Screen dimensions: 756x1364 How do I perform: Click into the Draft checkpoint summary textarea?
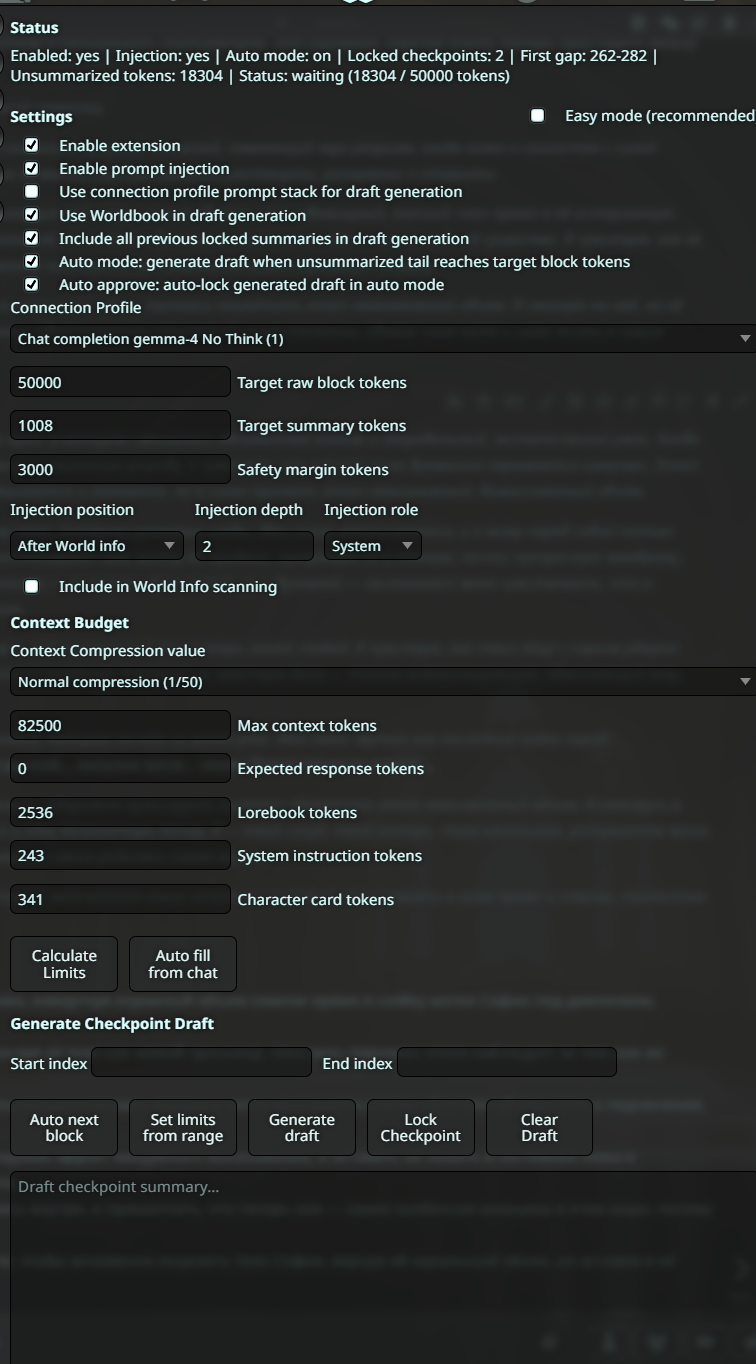point(383,1267)
